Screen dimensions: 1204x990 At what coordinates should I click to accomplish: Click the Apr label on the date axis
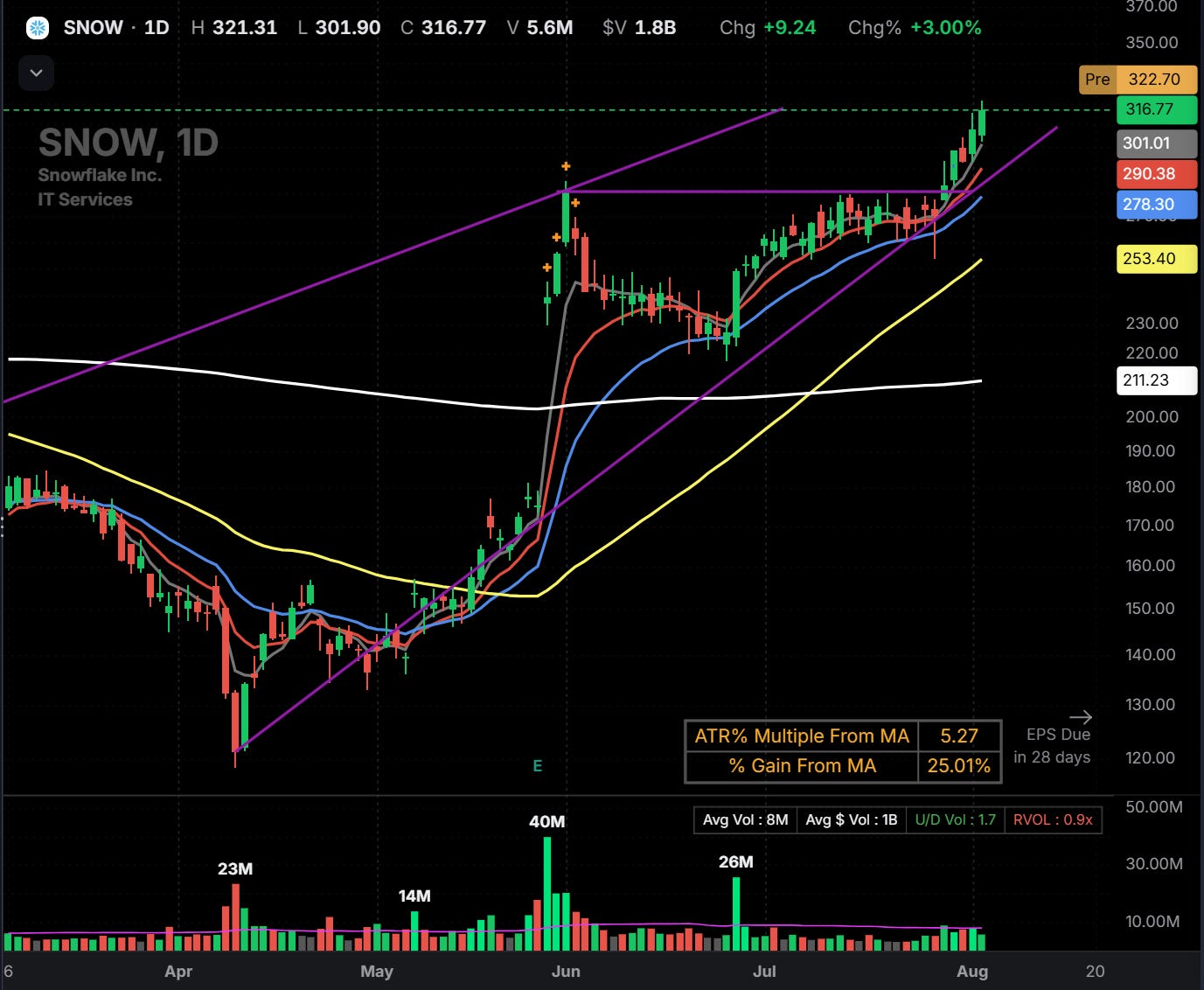tap(178, 972)
